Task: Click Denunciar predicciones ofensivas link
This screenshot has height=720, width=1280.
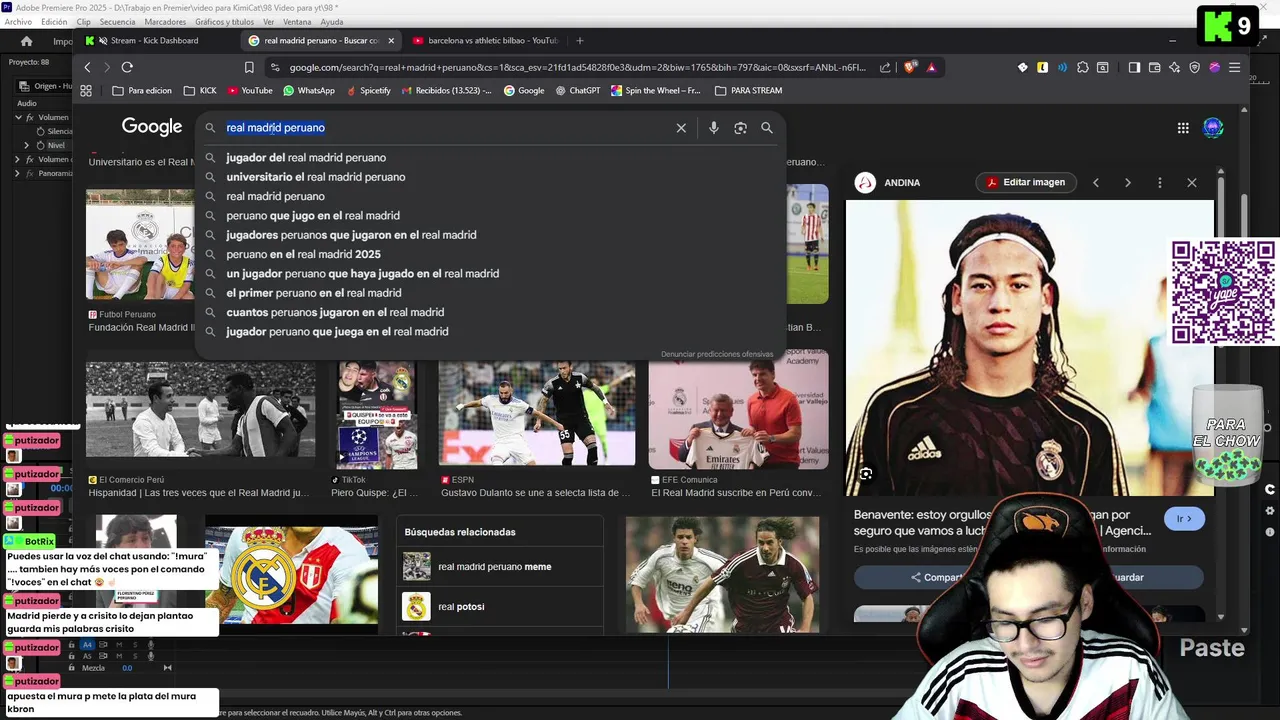Action: point(717,354)
